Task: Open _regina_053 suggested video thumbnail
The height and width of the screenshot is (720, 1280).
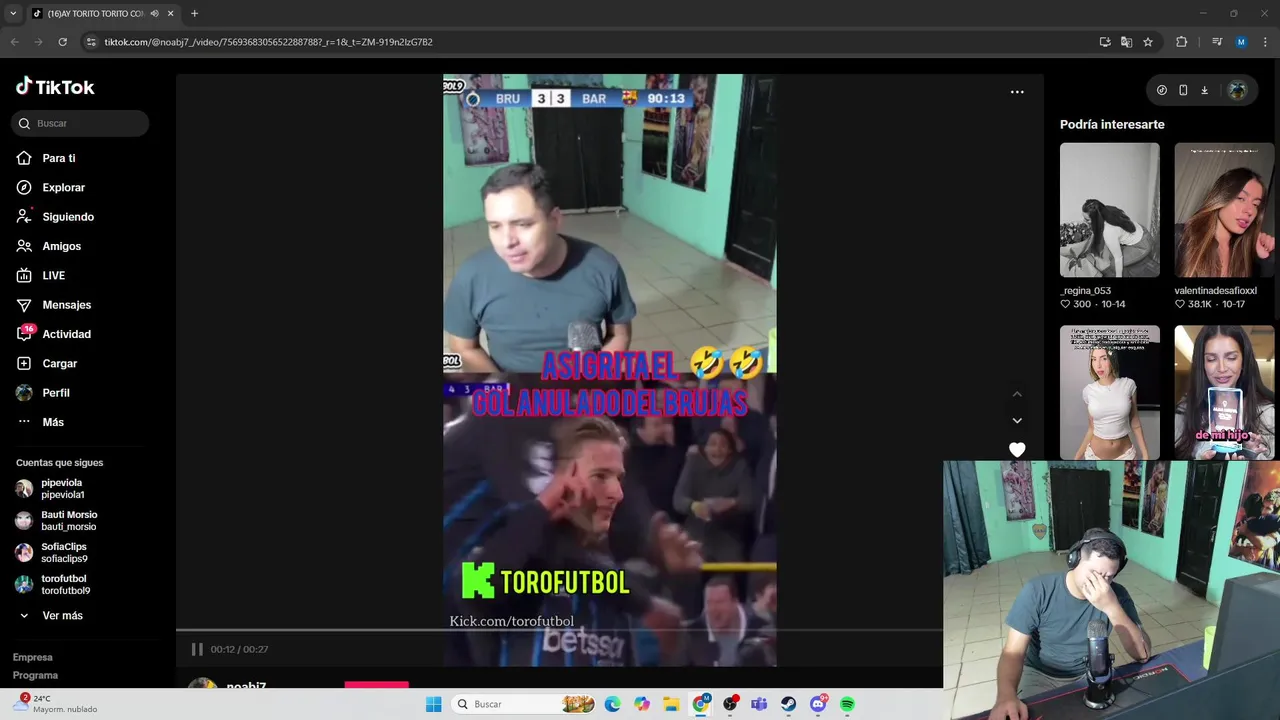Action: tap(1110, 210)
